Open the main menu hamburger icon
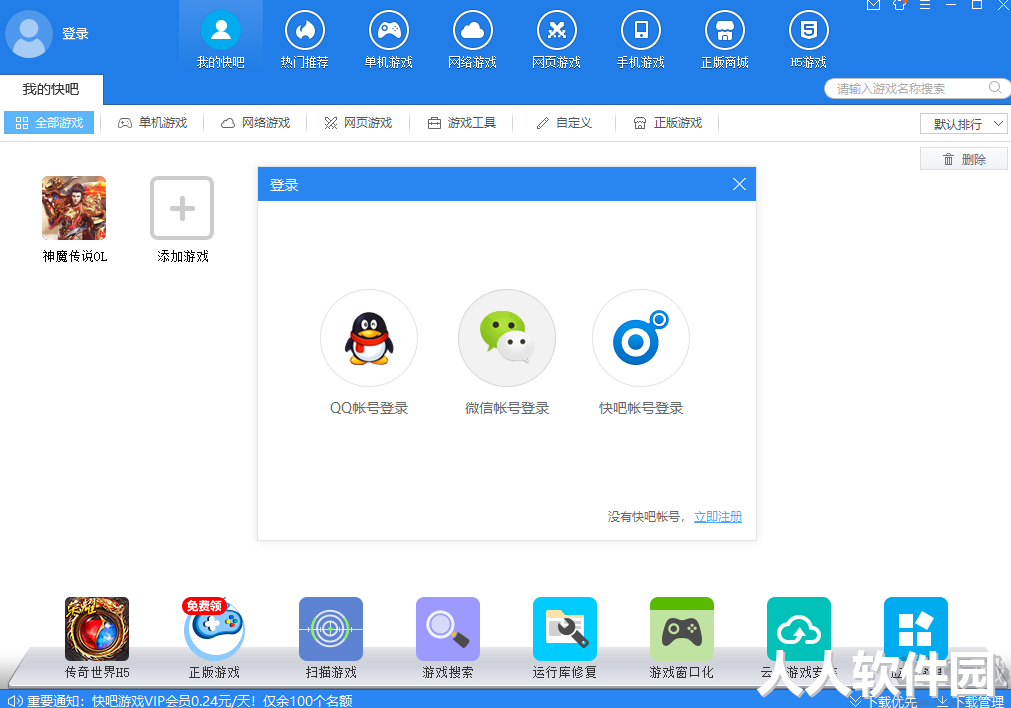The height and width of the screenshot is (708, 1011). [x=925, y=5]
